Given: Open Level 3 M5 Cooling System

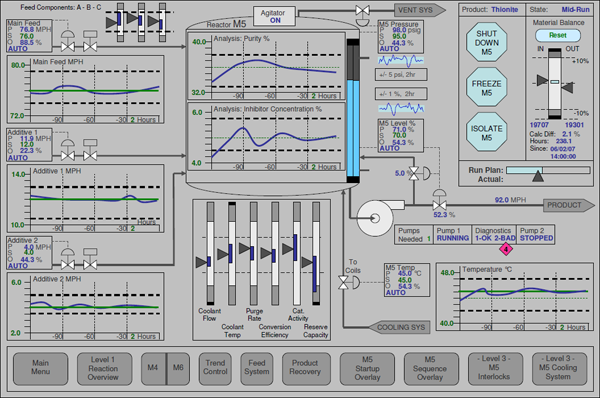Looking at the screenshot, I should point(558,368).
